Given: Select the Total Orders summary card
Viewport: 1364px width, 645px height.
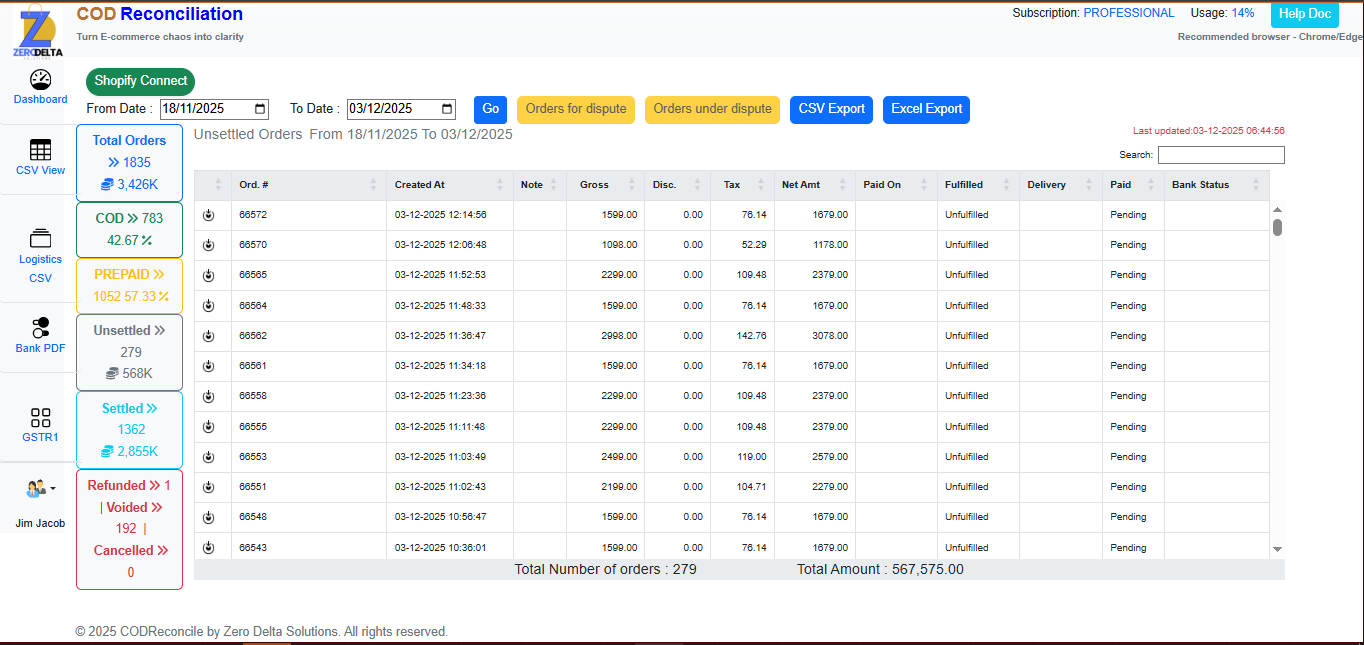Looking at the screenshot, I should 129,162.
